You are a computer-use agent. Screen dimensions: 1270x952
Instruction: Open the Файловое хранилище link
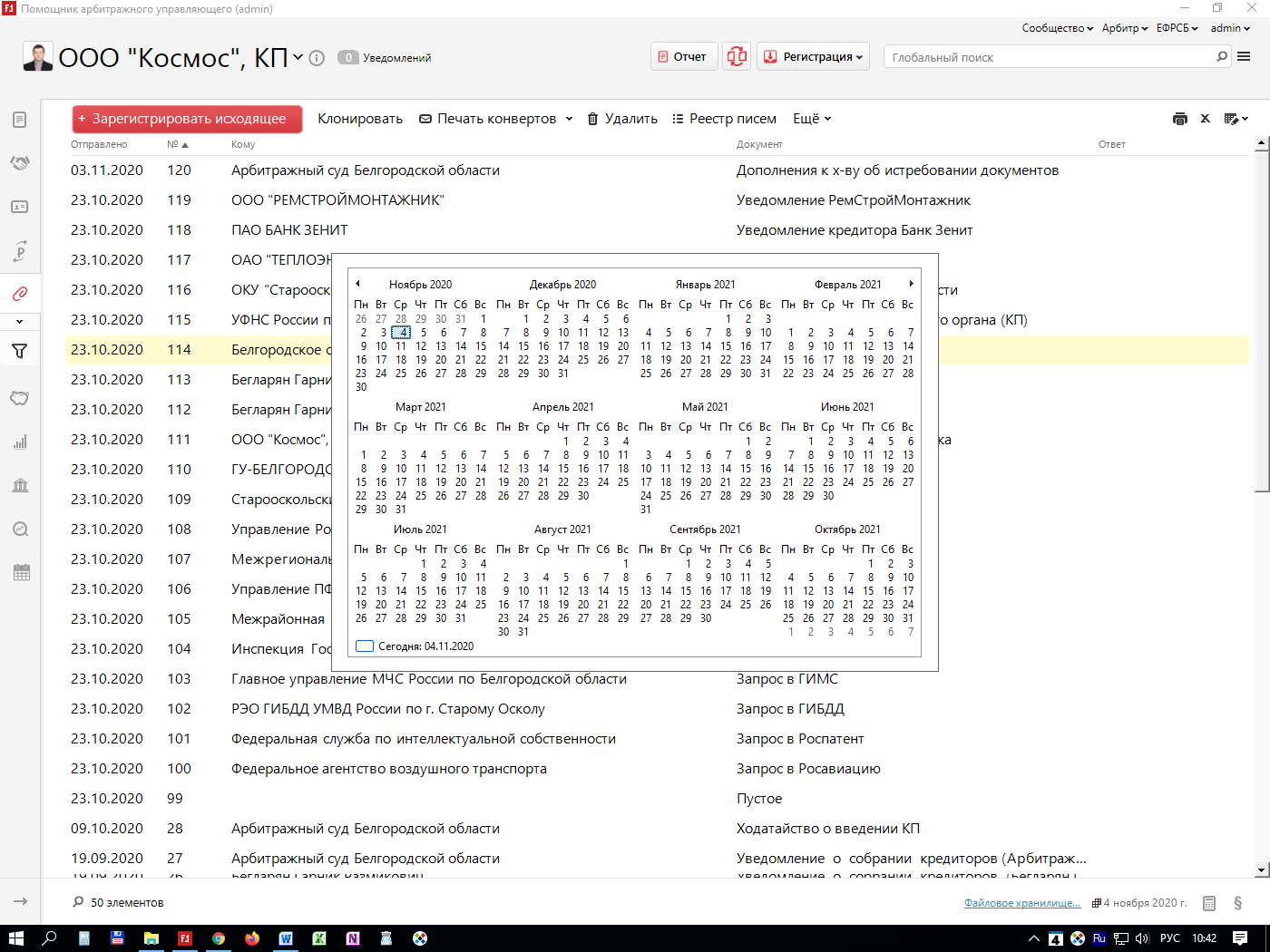tap(1022, 903)
